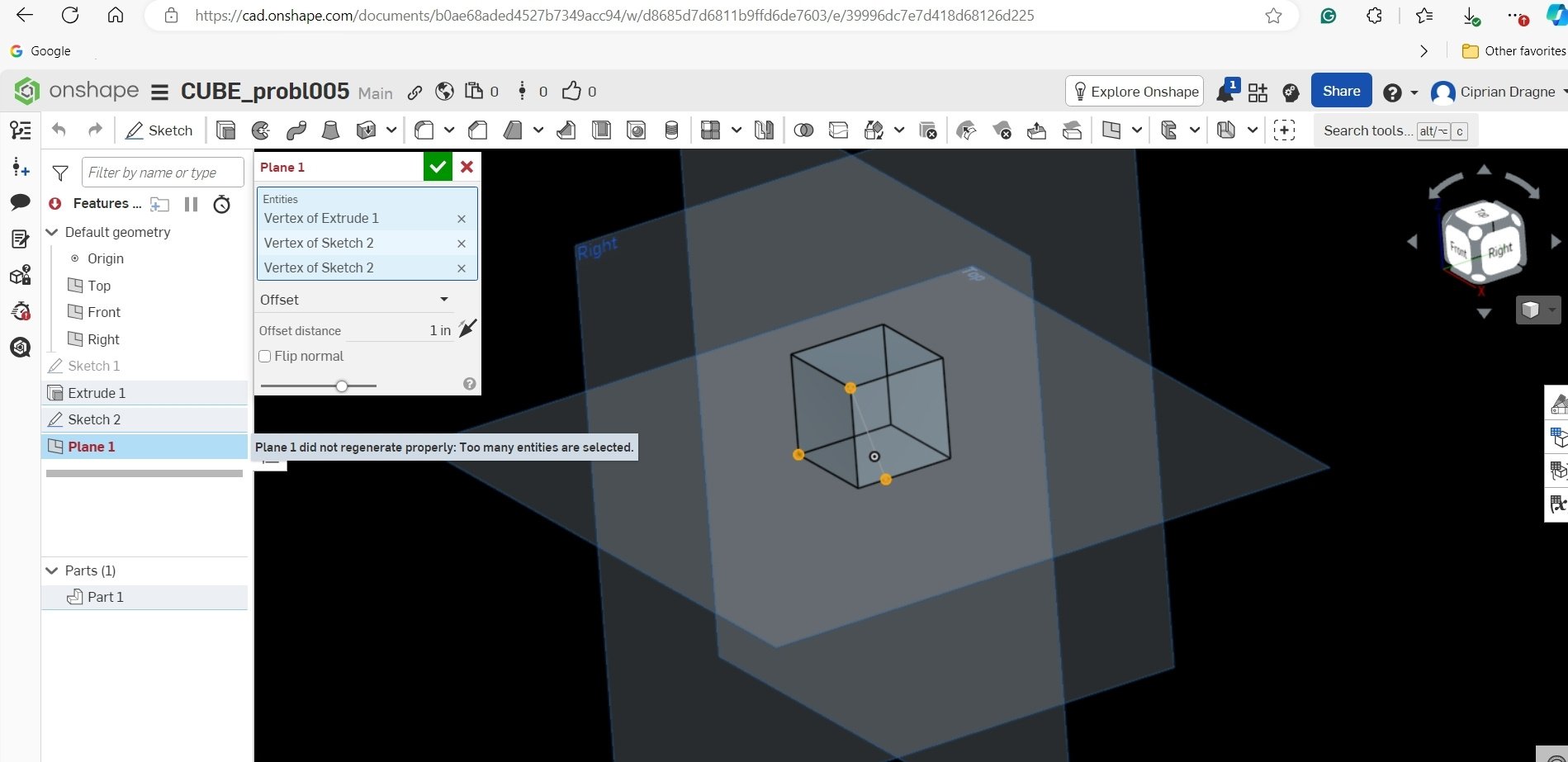This screenshot has width=1568, height=762.
Task: Toggle the rollback pause icon beside Features
Action: 191,204
